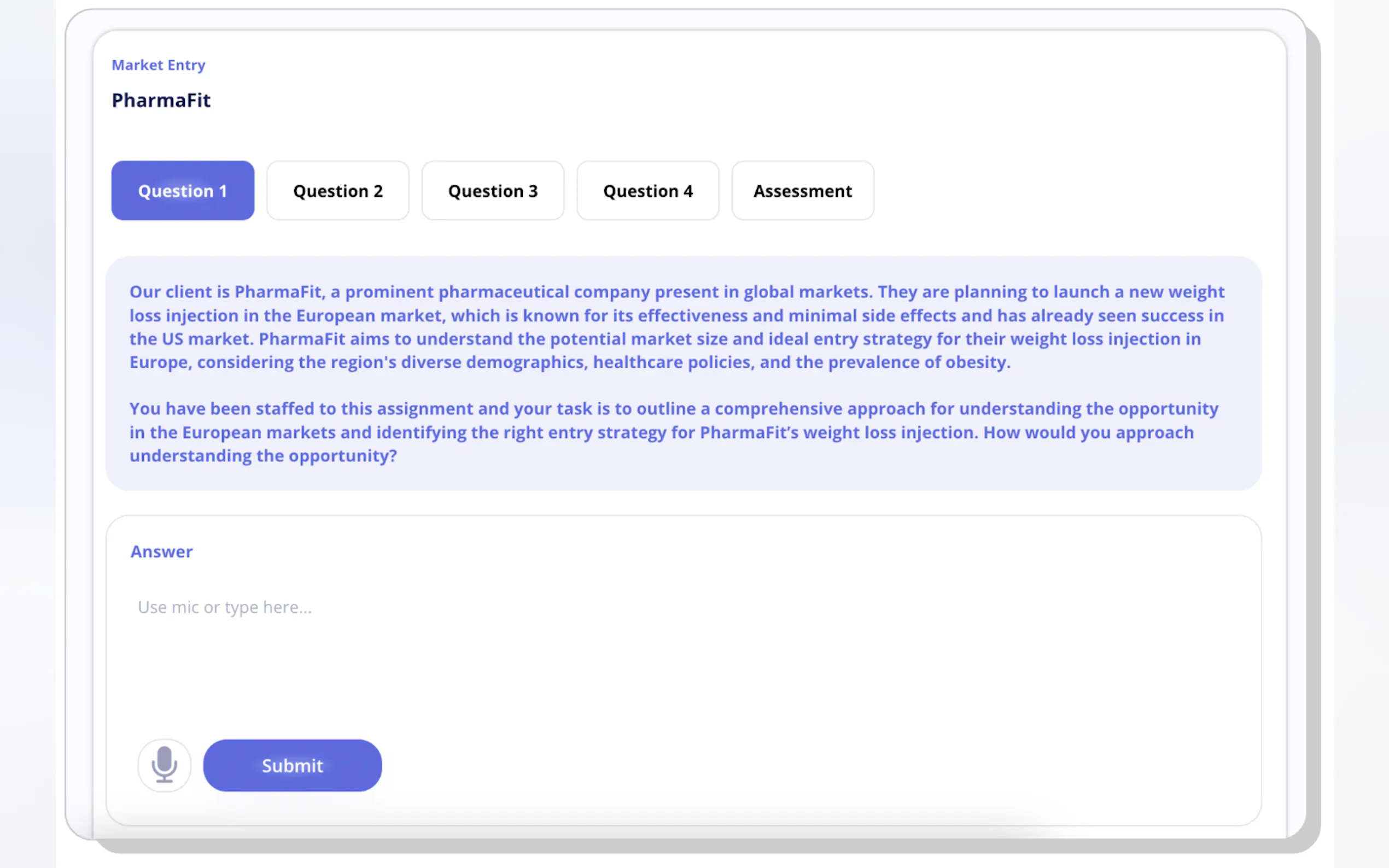The image size is (1389, 868).
Task: Select the highlighted Question 1 tab
Action: click(x=183, y=191)
